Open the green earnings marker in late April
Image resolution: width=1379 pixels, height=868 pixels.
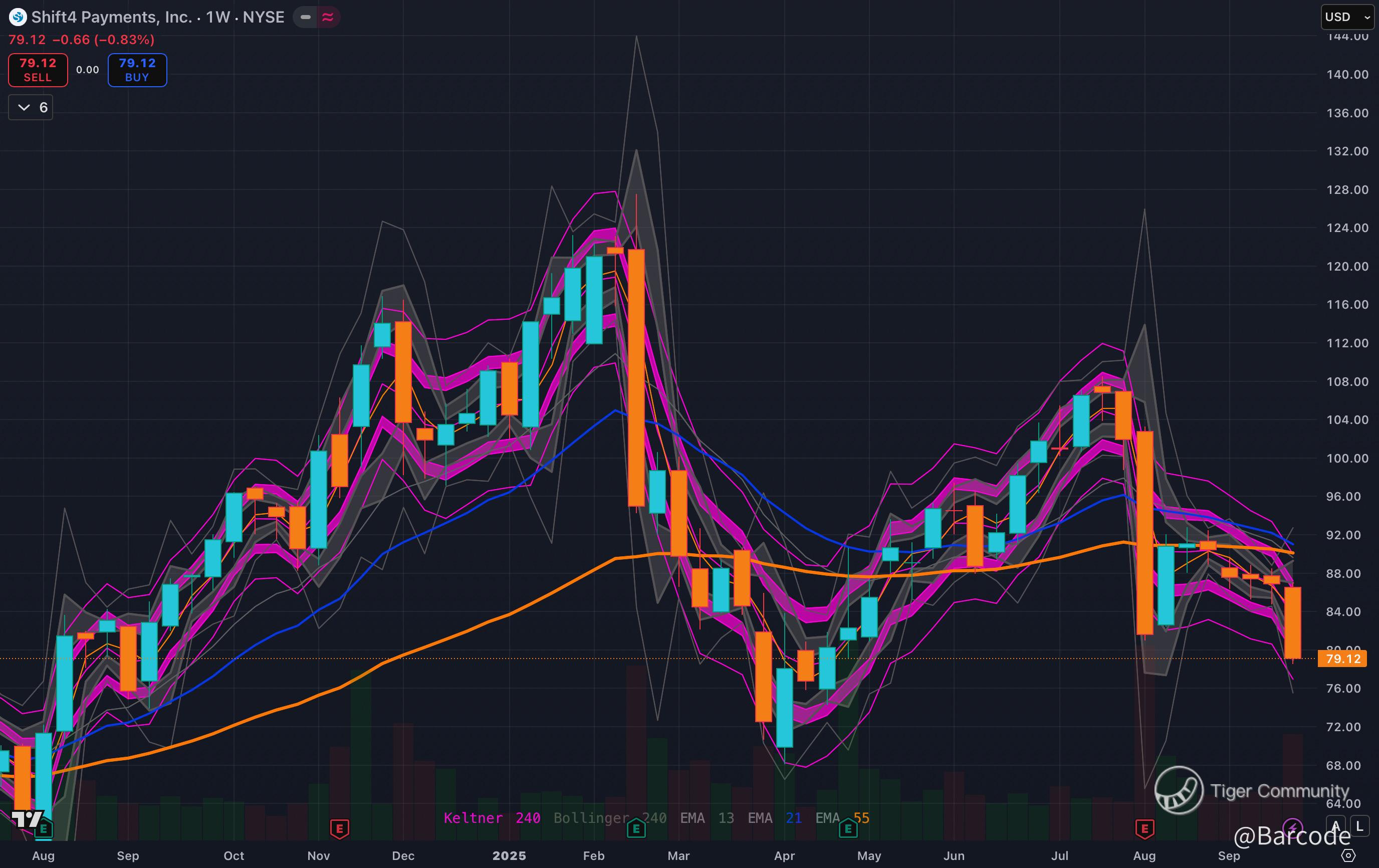point(848,828)
